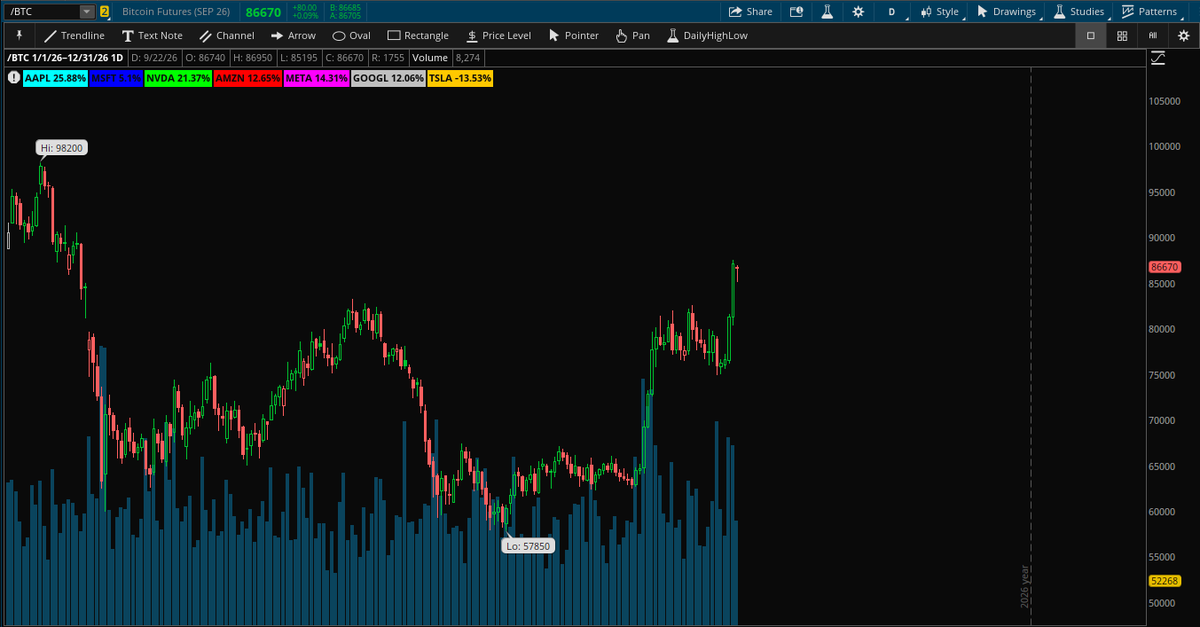Click the /BTC 1/1/26–12/31/26 1D header
This screenshot has width=1200, height=627.
(64, 58)
